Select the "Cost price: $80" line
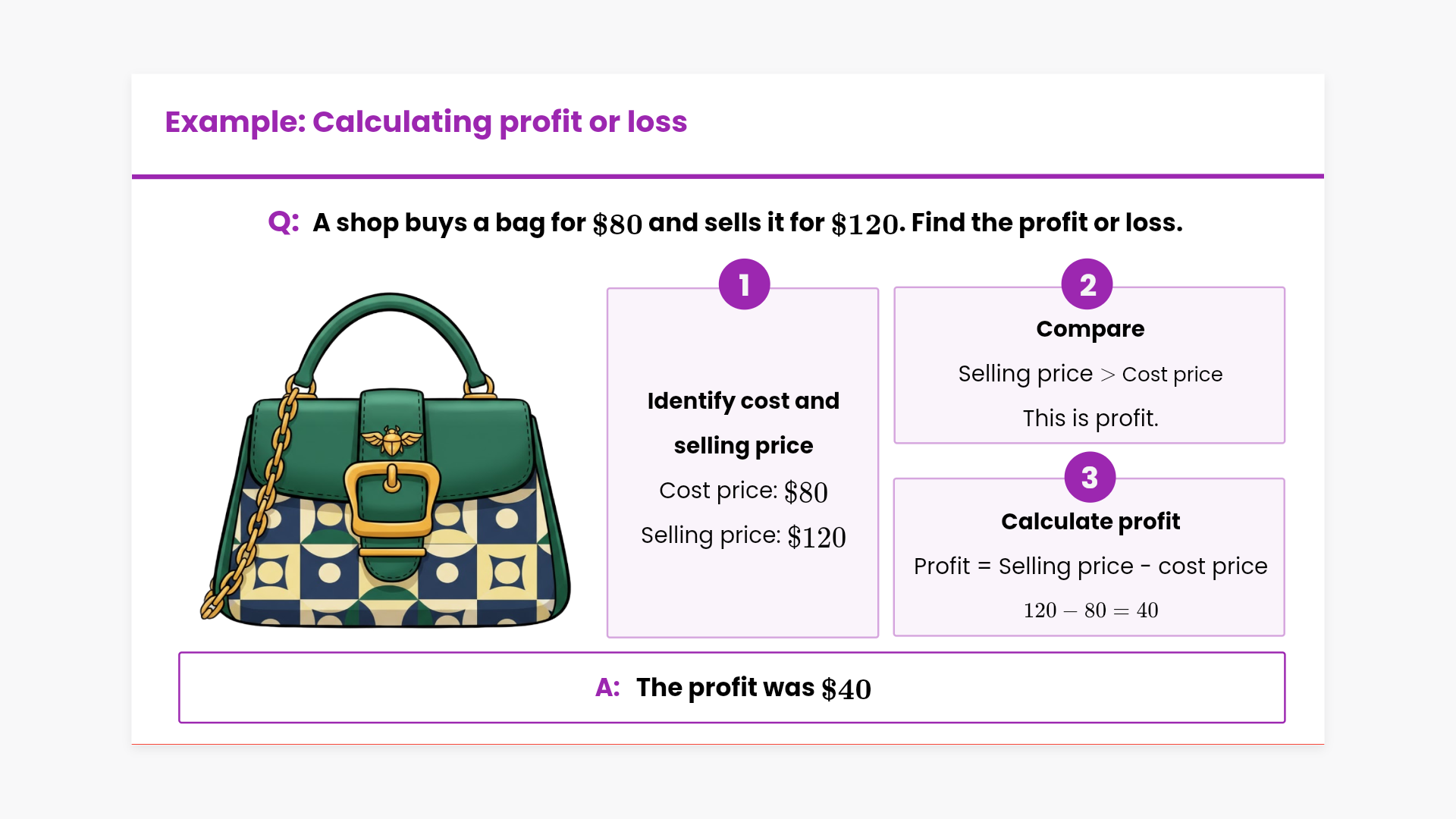Screen dimensions: 1456x819 tap(743, 491)
